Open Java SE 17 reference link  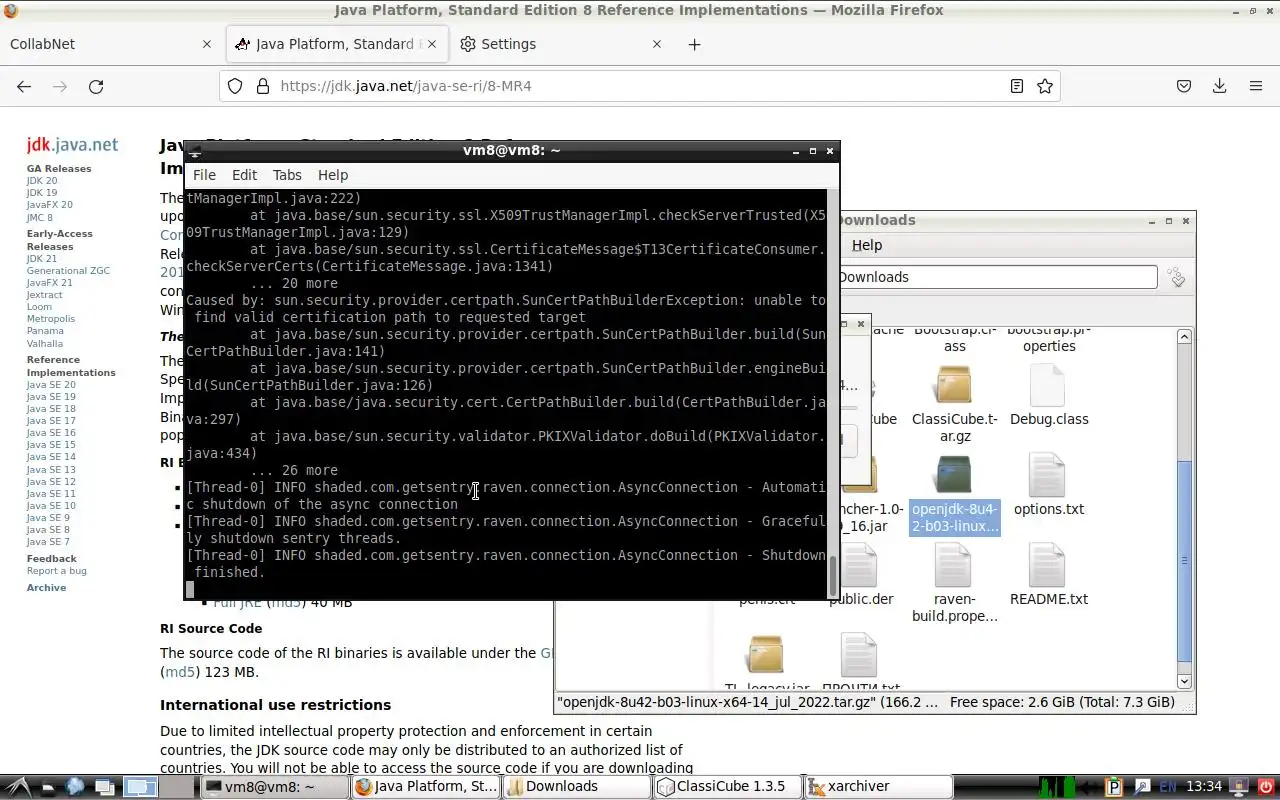click(51, 421)
